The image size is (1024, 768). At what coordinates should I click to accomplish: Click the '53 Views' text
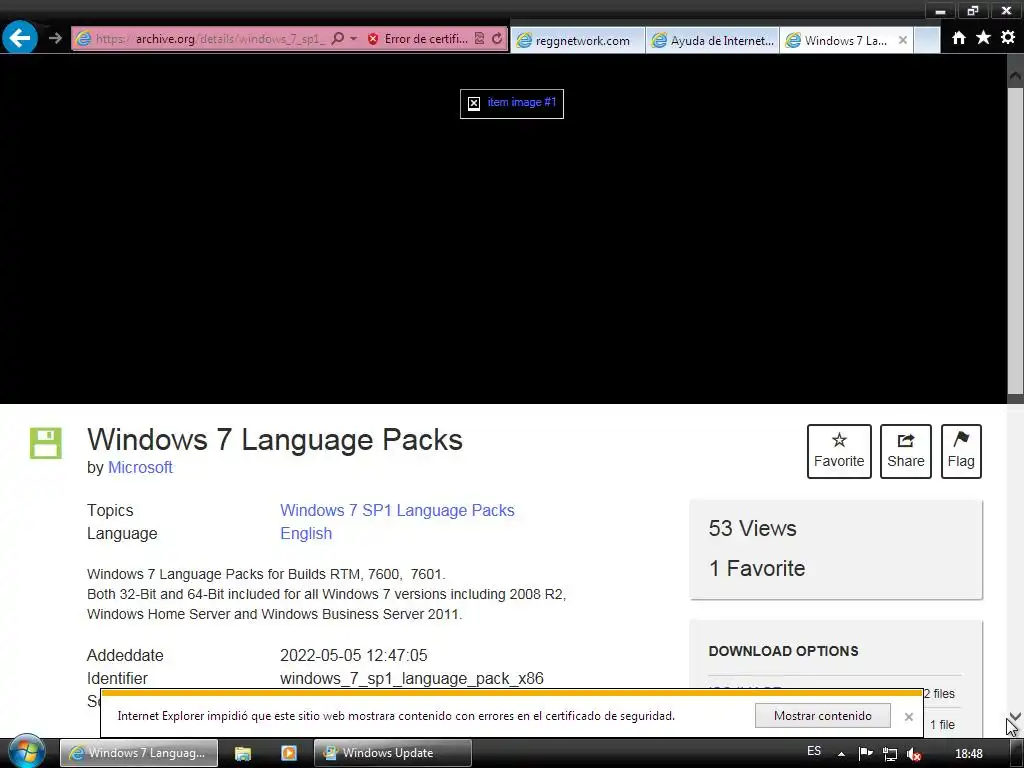coord(752,528)
